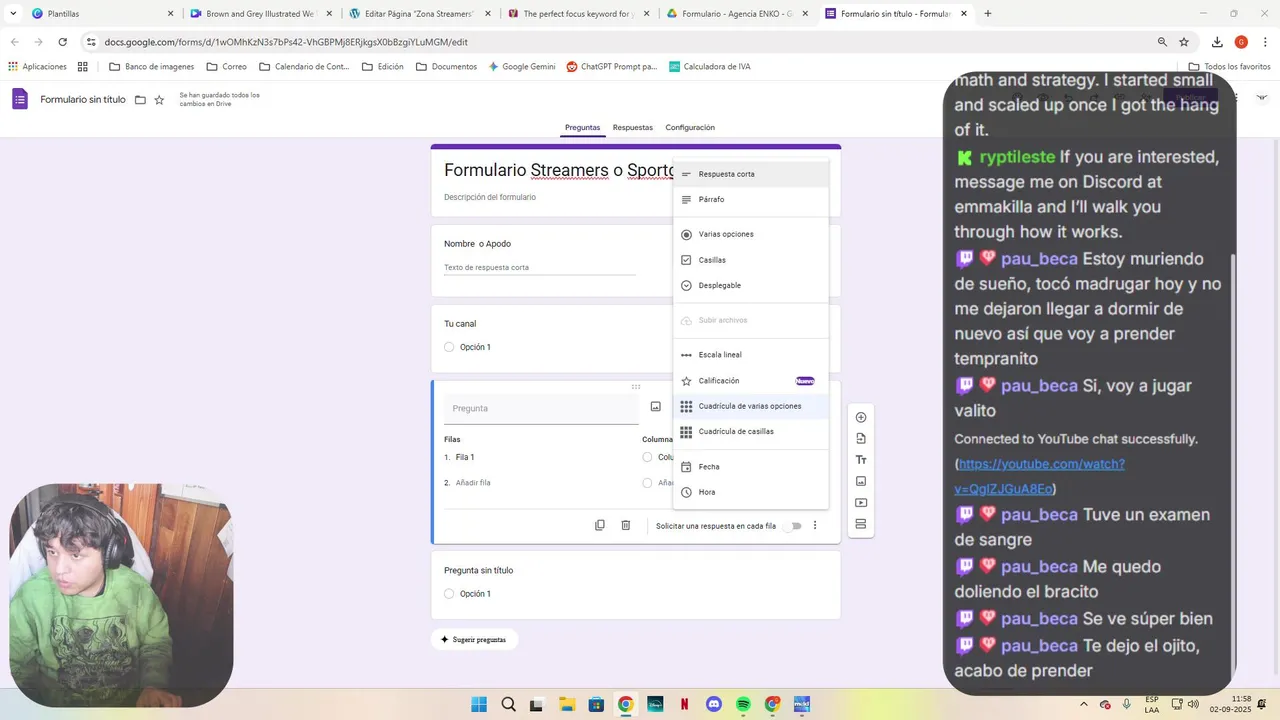Open Chrome three-dot menu
Image resolution: width=1280 pixels, height=720 pixels.
(x=1265, y=42)
